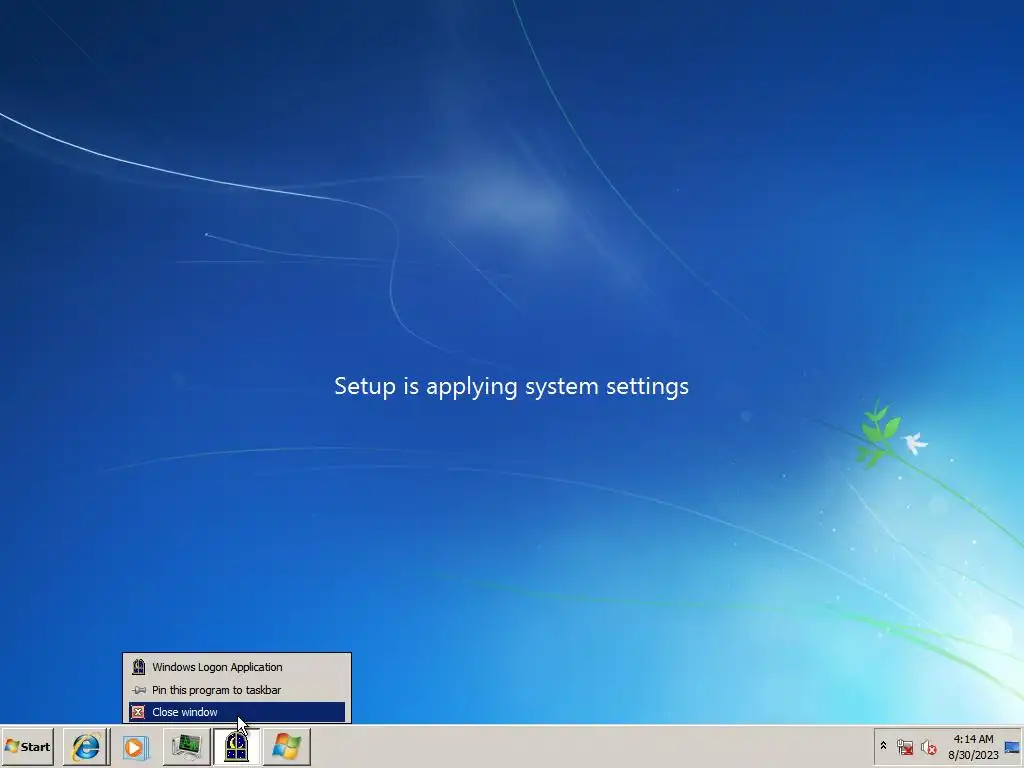Choose Windows Logon Application in jump list
The image size is (1024, 768).
(236, 667)
